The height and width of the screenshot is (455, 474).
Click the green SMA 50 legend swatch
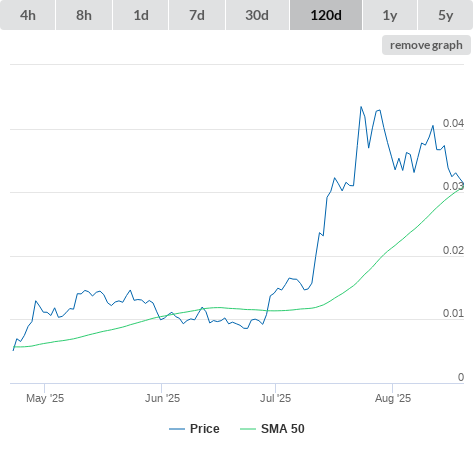248,429
